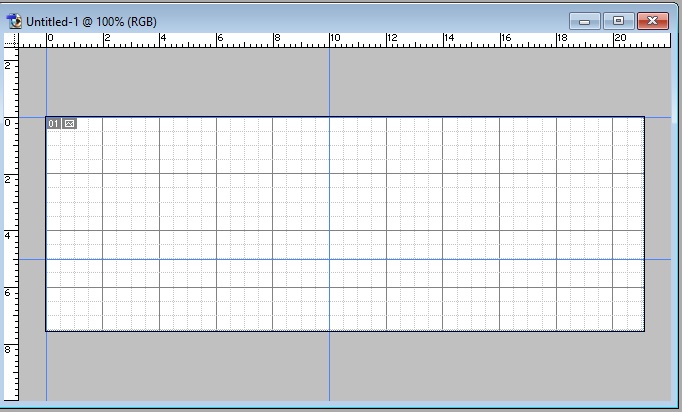Click the 8 mark on vertical ruler

coord(7,349)
